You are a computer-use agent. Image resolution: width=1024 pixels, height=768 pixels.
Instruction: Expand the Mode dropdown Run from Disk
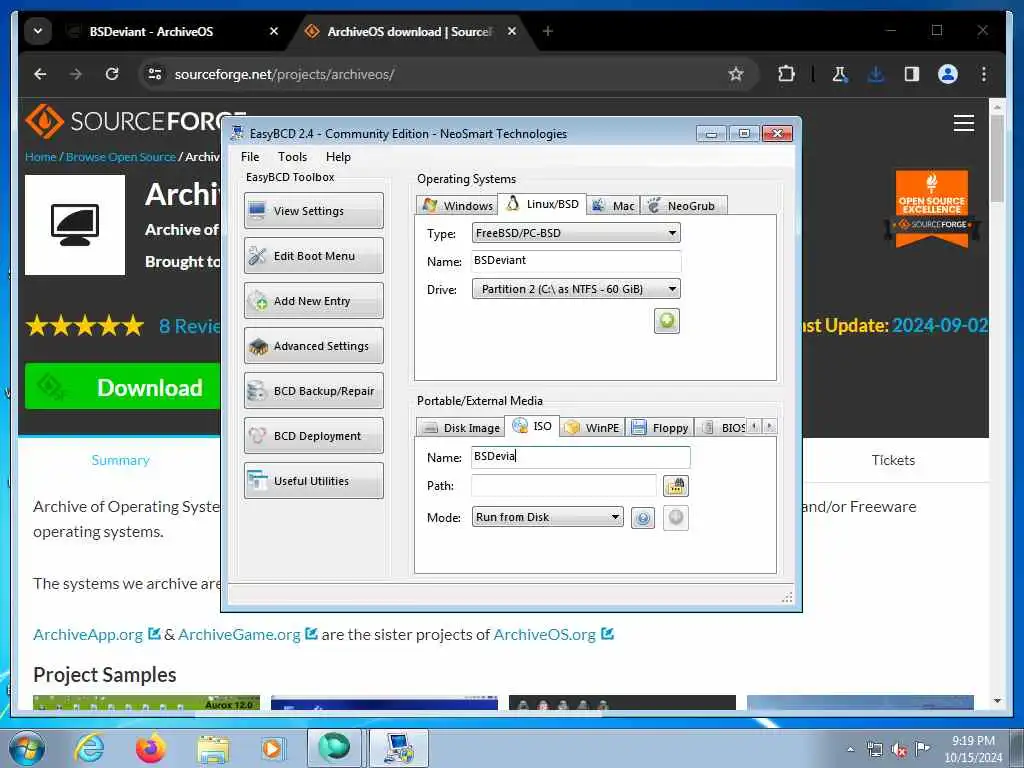tap(547, 517)
